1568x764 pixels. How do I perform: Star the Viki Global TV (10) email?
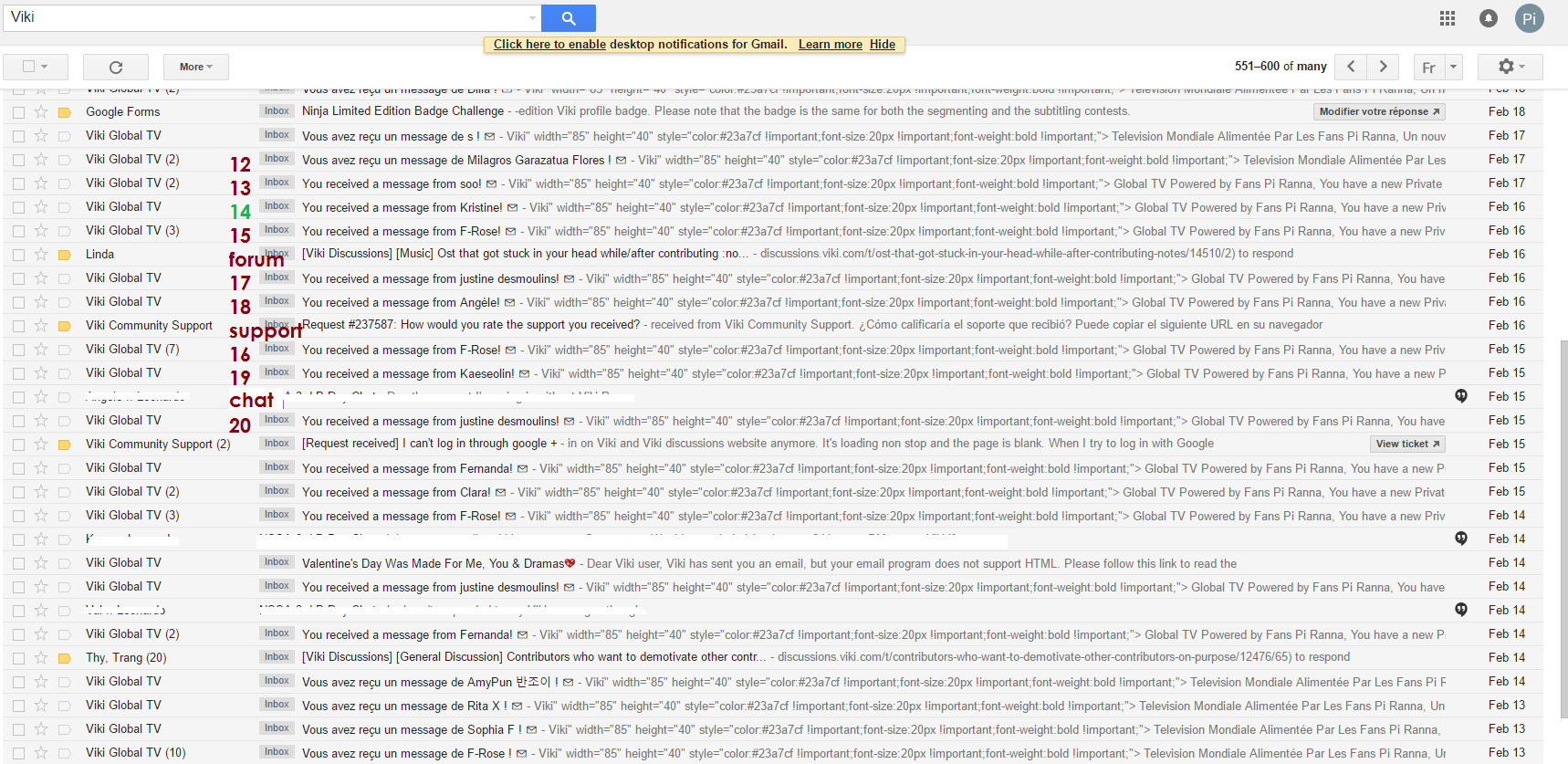click(41, 752)
